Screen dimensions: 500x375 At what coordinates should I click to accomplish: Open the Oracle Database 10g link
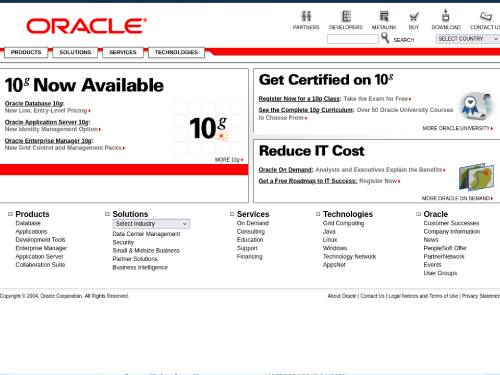click(34, 104)
